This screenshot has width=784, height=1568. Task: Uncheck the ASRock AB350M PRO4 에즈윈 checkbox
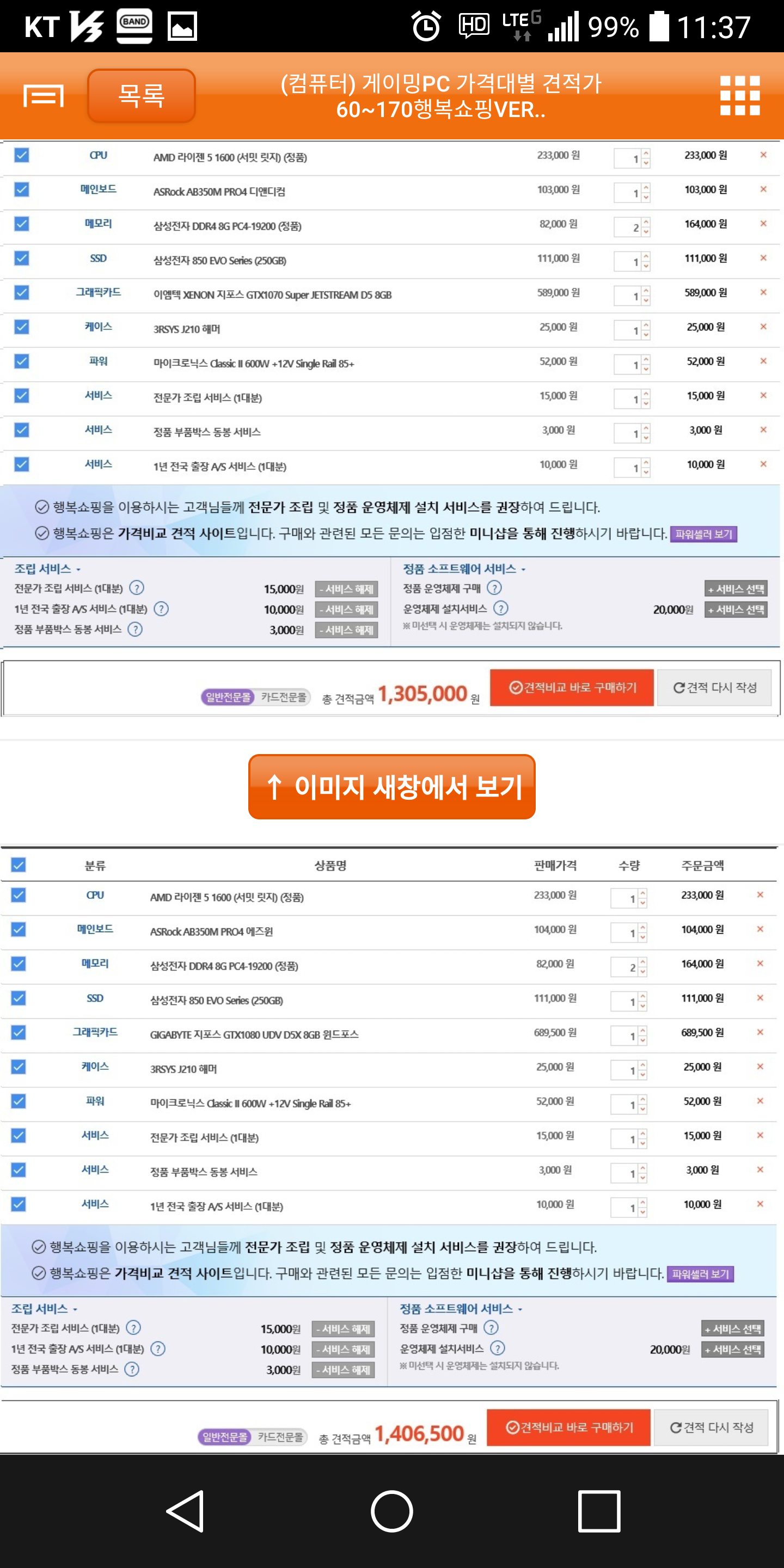pos(19,929)
